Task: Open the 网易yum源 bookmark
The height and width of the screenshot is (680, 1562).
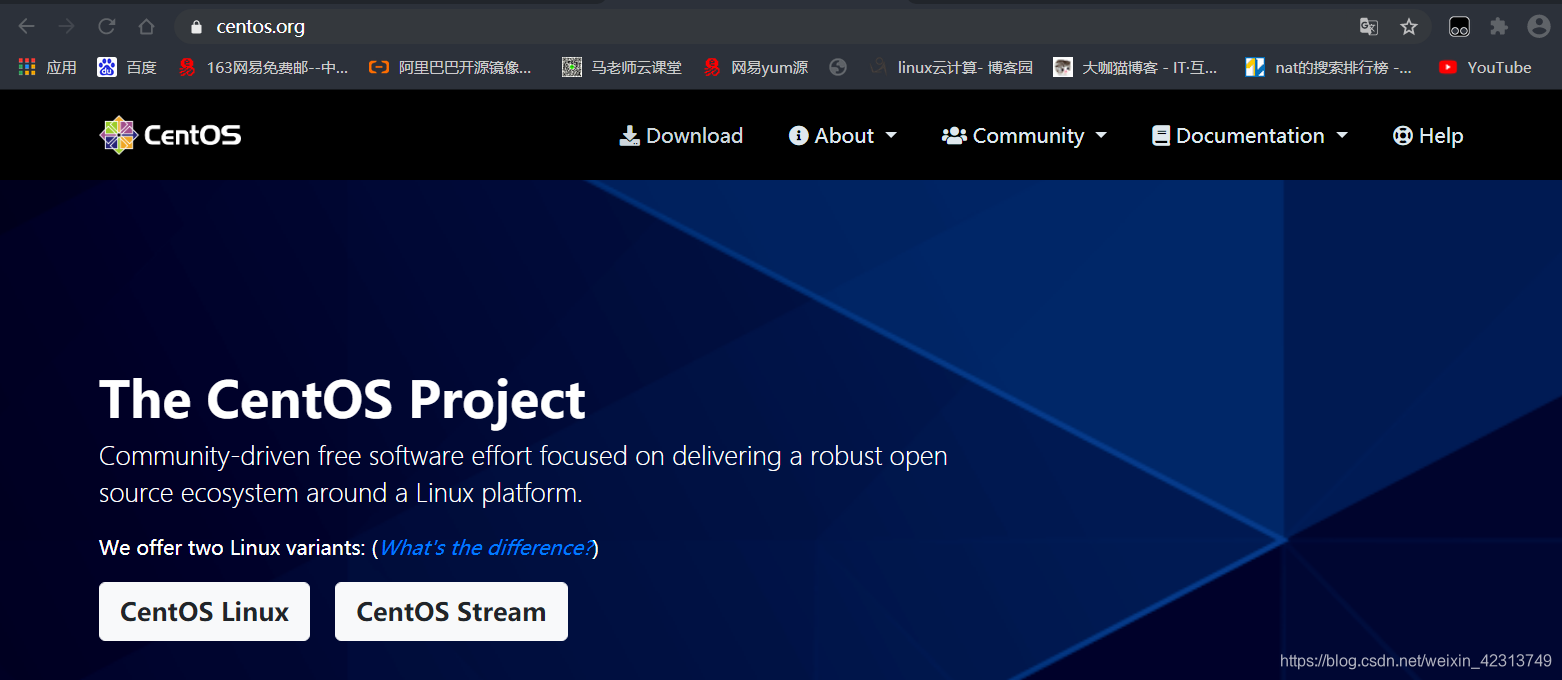Action: [755, 67]
